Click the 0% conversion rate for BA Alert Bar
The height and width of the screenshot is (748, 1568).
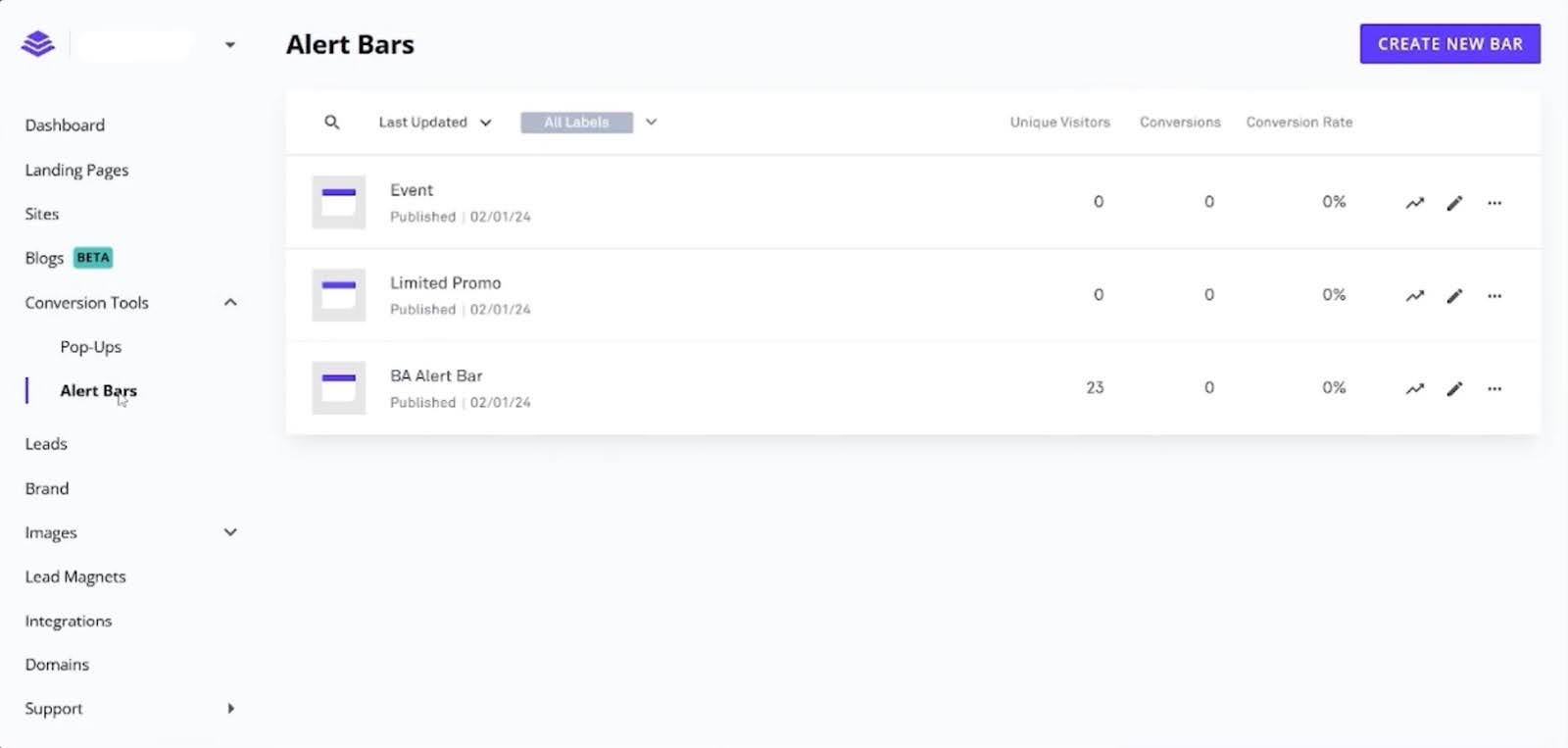pyautogui.click(x=1334, y=388)
